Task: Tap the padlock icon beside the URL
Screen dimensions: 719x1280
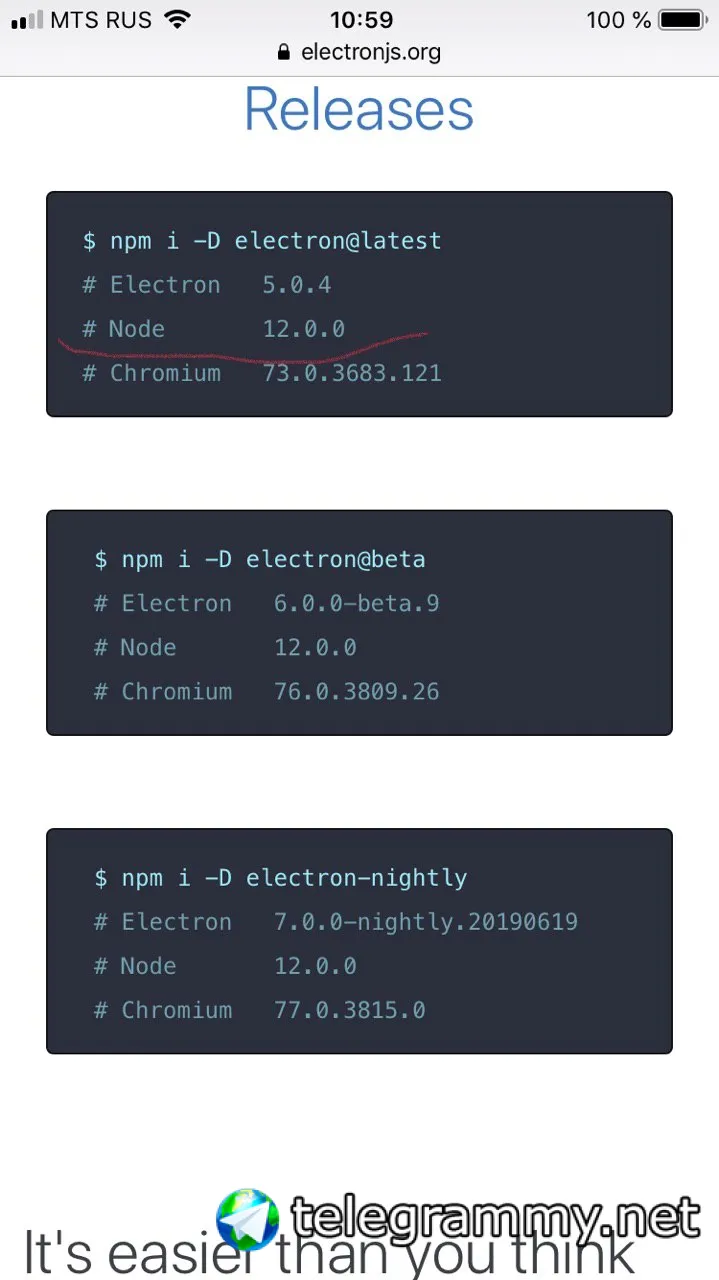Action: pyautogui.click(x=283, y=52)
